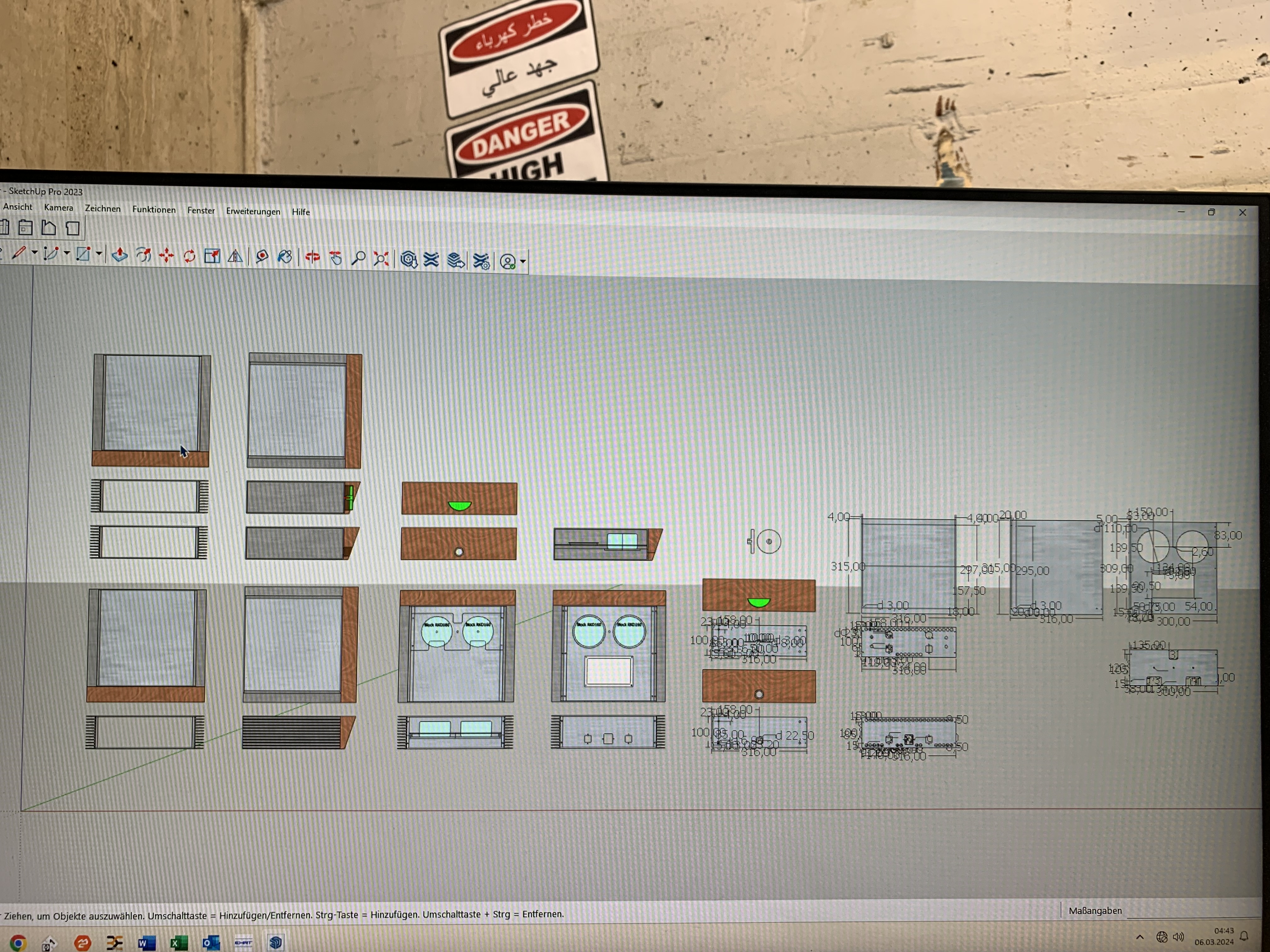The image size is (1270, 952).
Task: Expand the Arc tool dropdown arrow
Action: 66,254
